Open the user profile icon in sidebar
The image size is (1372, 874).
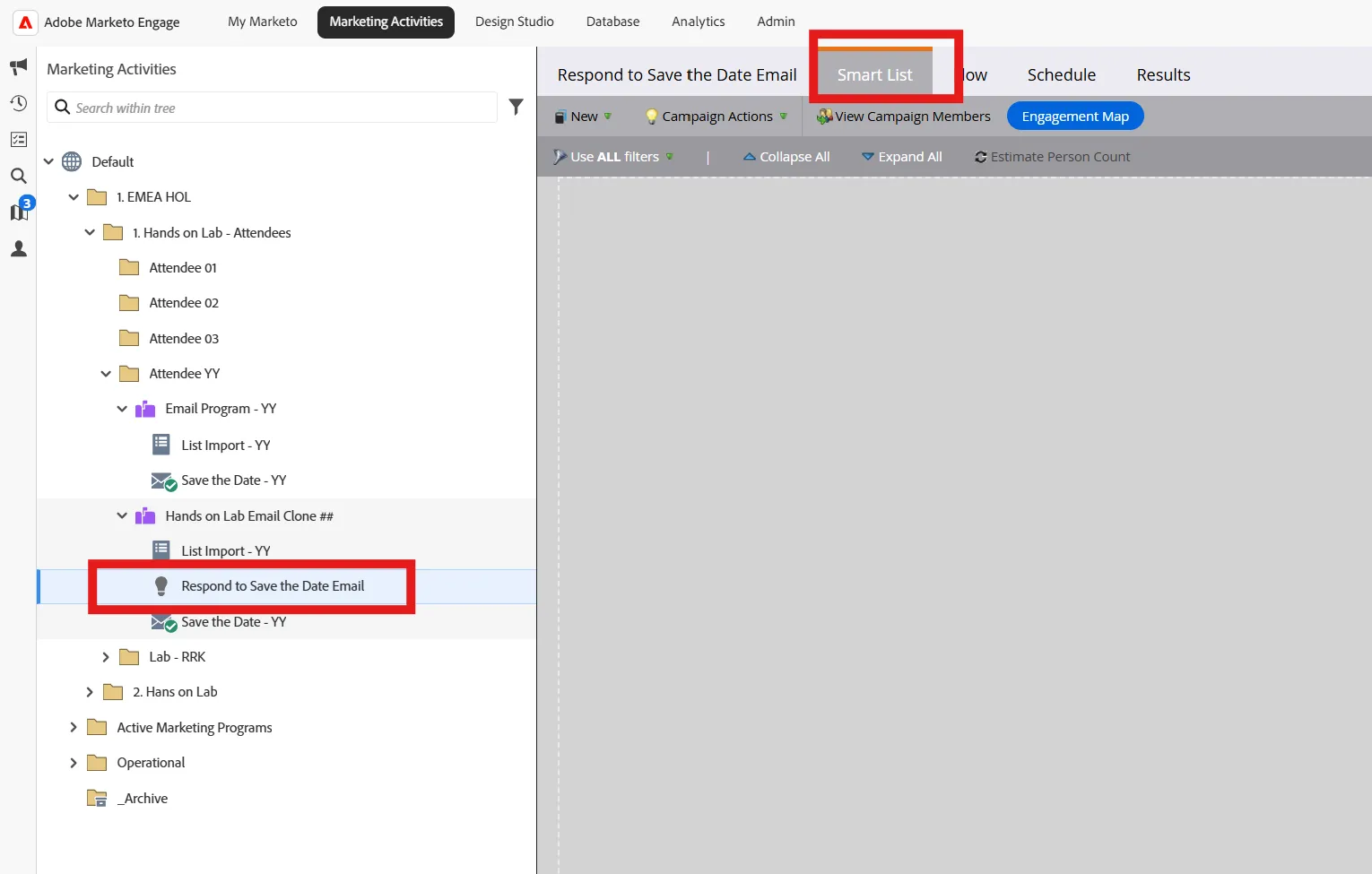(18, 248)
